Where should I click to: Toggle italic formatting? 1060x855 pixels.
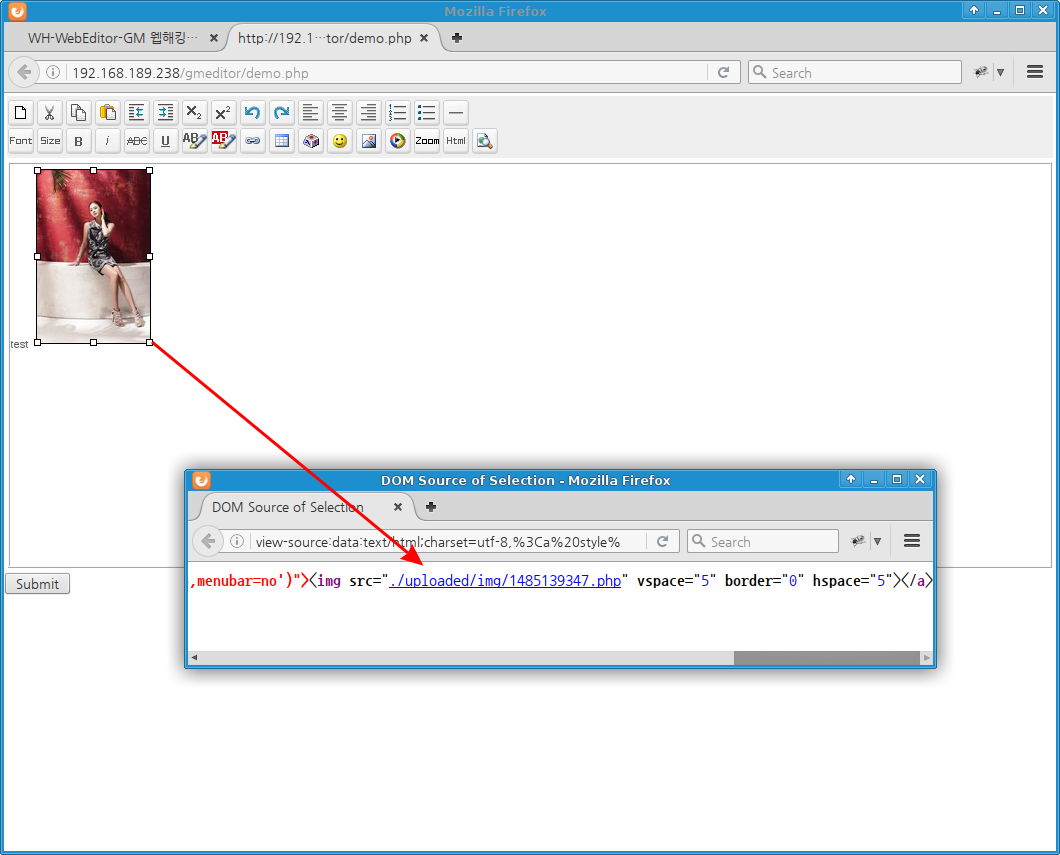pyautogui.click(x=108, y=141)
